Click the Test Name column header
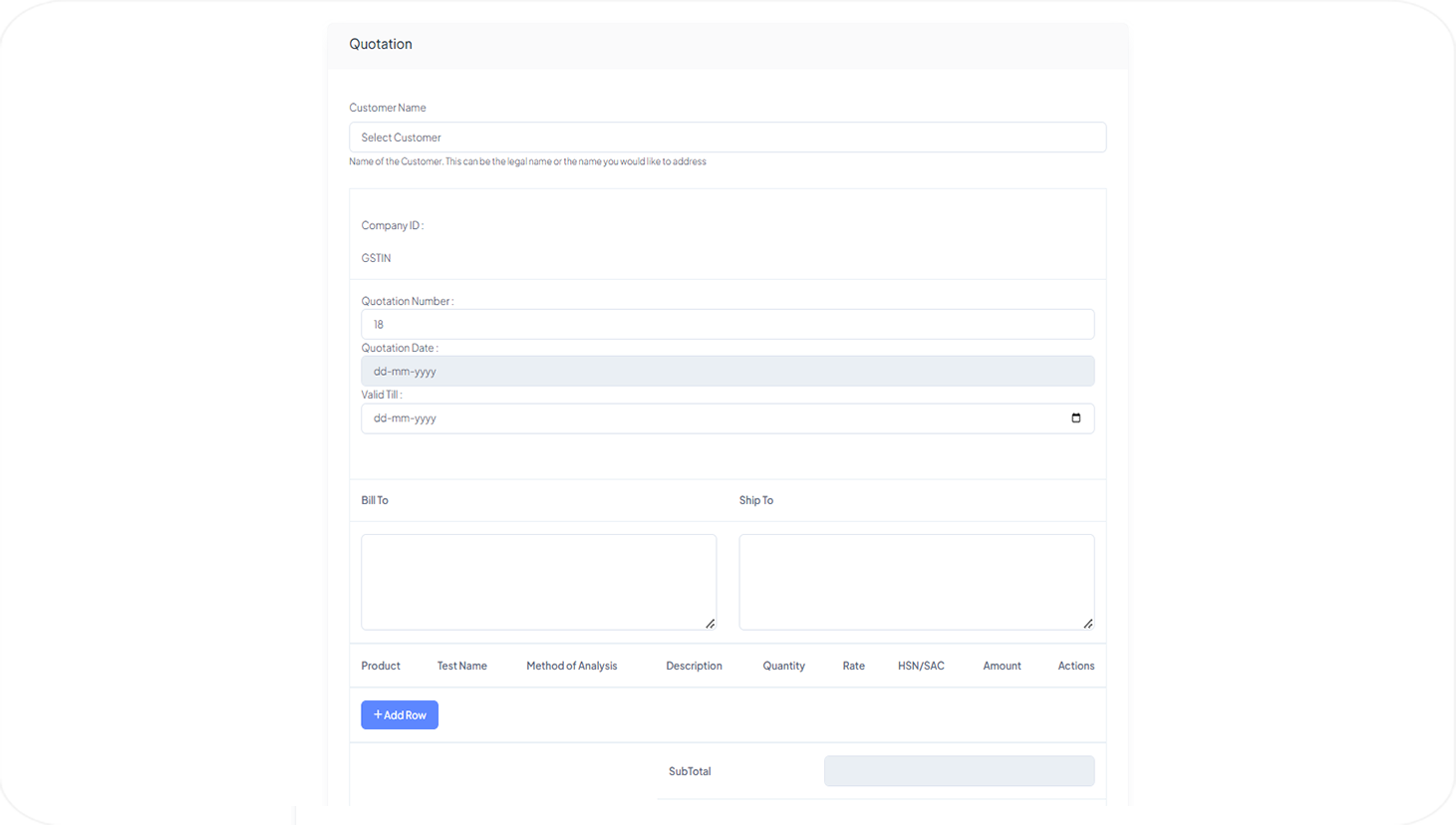 pos(461,666)
